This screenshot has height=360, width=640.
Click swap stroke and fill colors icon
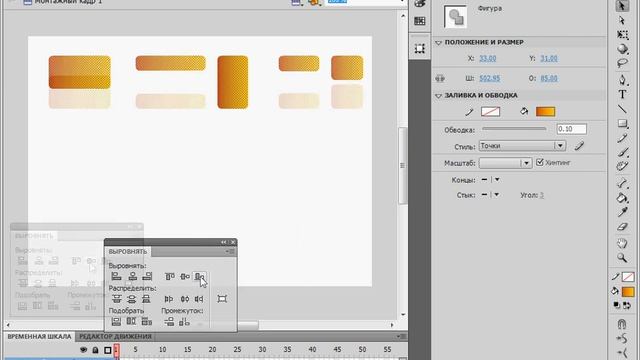point(627,305)
